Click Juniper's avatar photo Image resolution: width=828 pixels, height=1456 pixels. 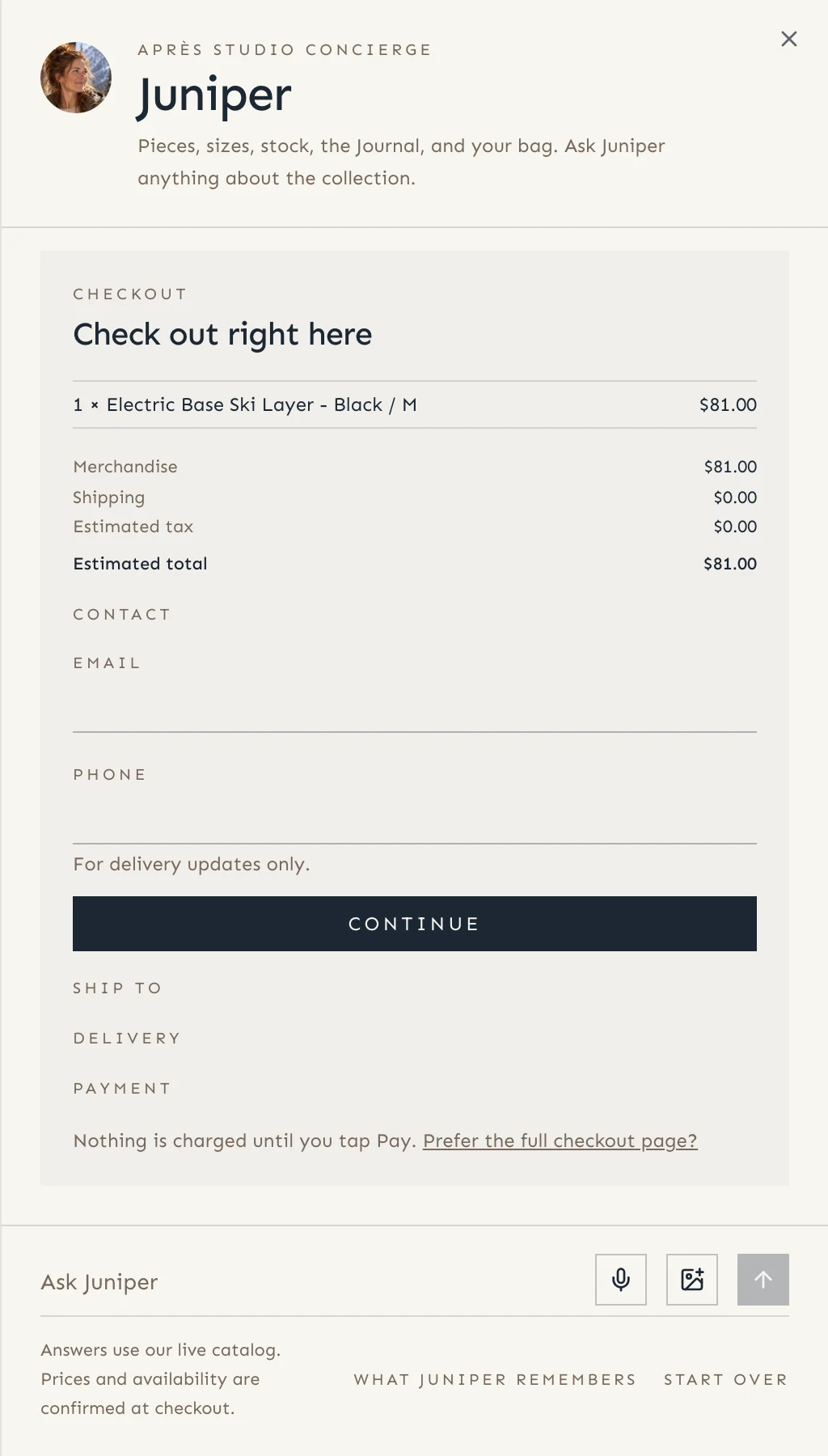[x=76, y=78]
